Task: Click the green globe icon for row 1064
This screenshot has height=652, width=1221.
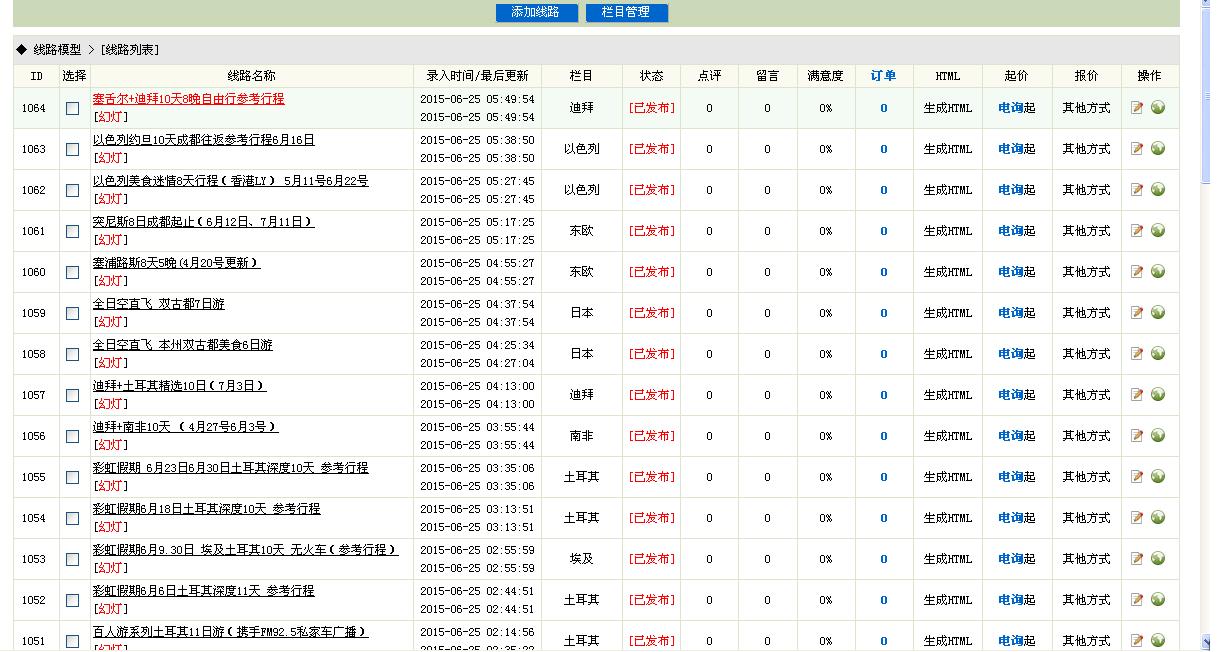Action: (1158, 107)
